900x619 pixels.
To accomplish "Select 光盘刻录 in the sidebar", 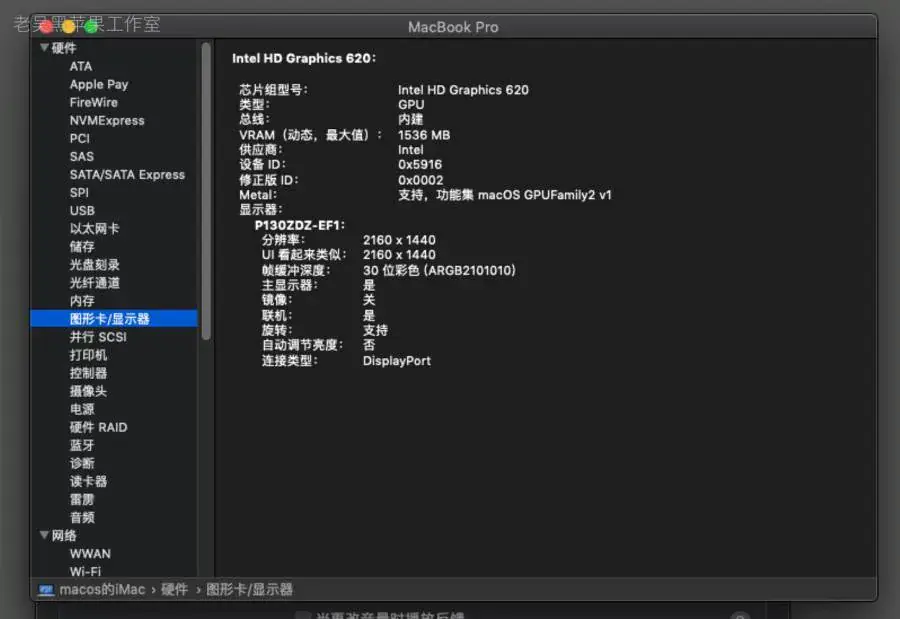I will pos(95,265).
